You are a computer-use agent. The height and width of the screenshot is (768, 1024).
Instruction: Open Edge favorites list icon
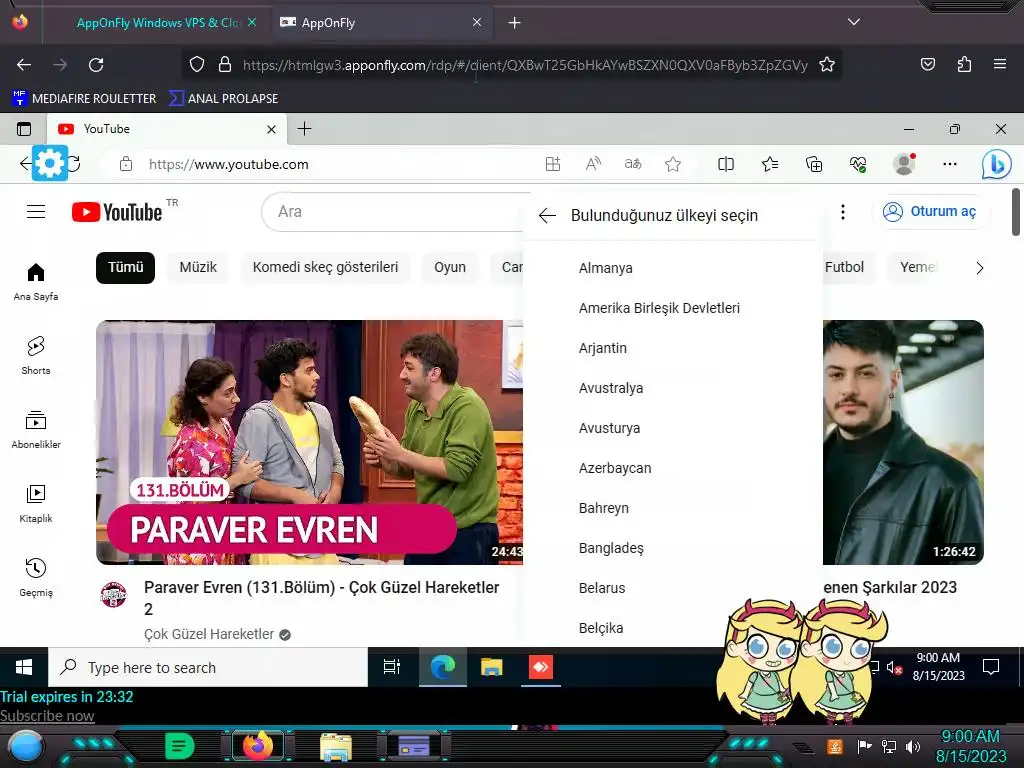click(x=770, y=165)
